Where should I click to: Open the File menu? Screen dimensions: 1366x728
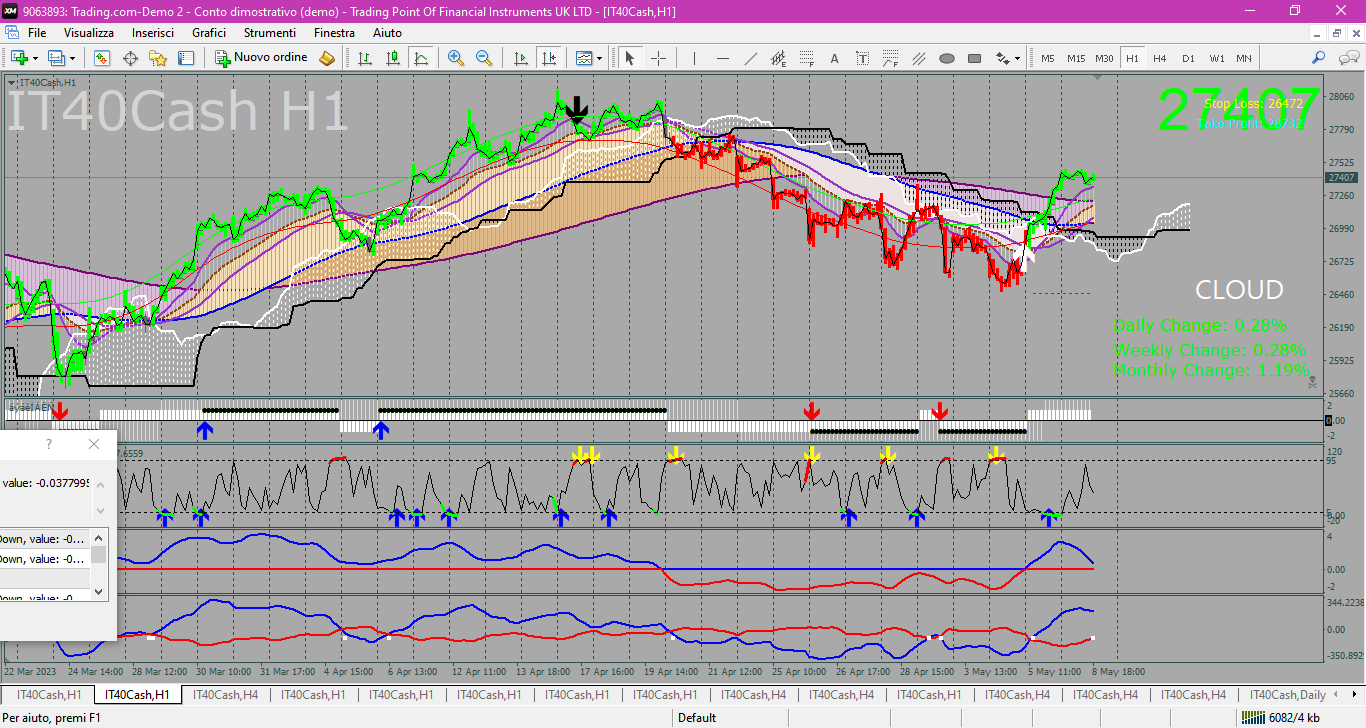coord(37,33)
